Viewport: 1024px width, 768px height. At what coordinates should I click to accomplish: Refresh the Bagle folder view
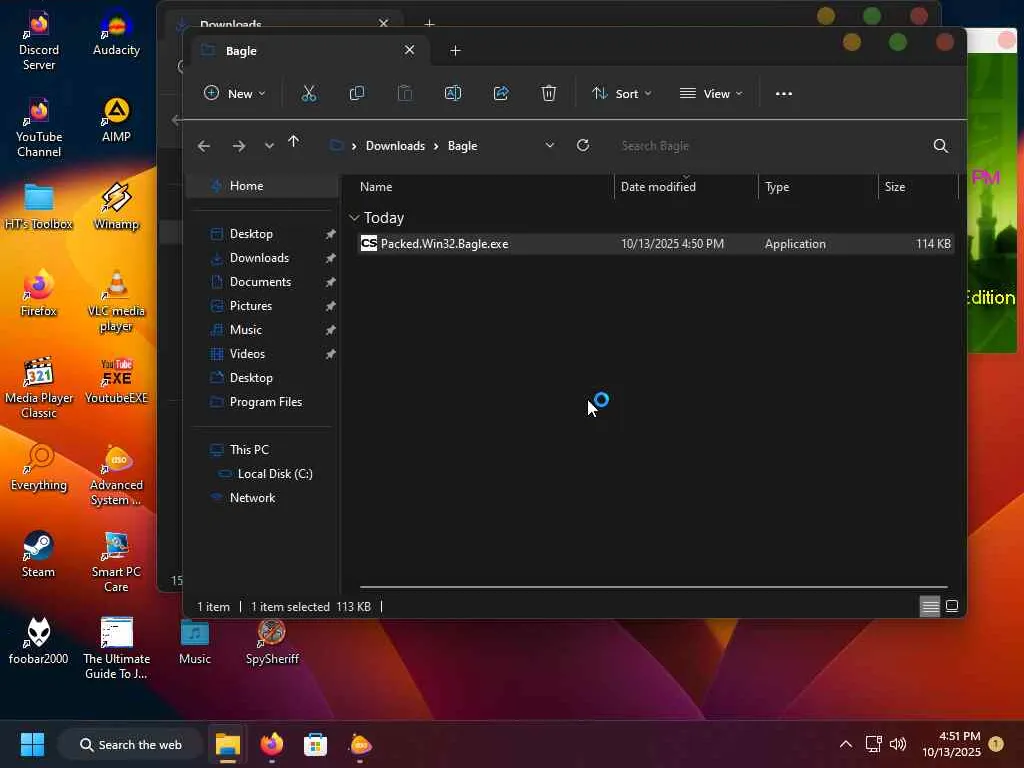tap(583, 145)
